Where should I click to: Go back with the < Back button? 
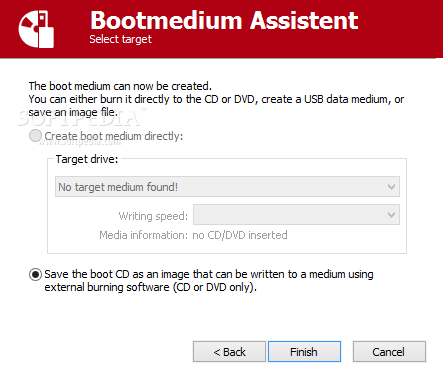(229, 352)
